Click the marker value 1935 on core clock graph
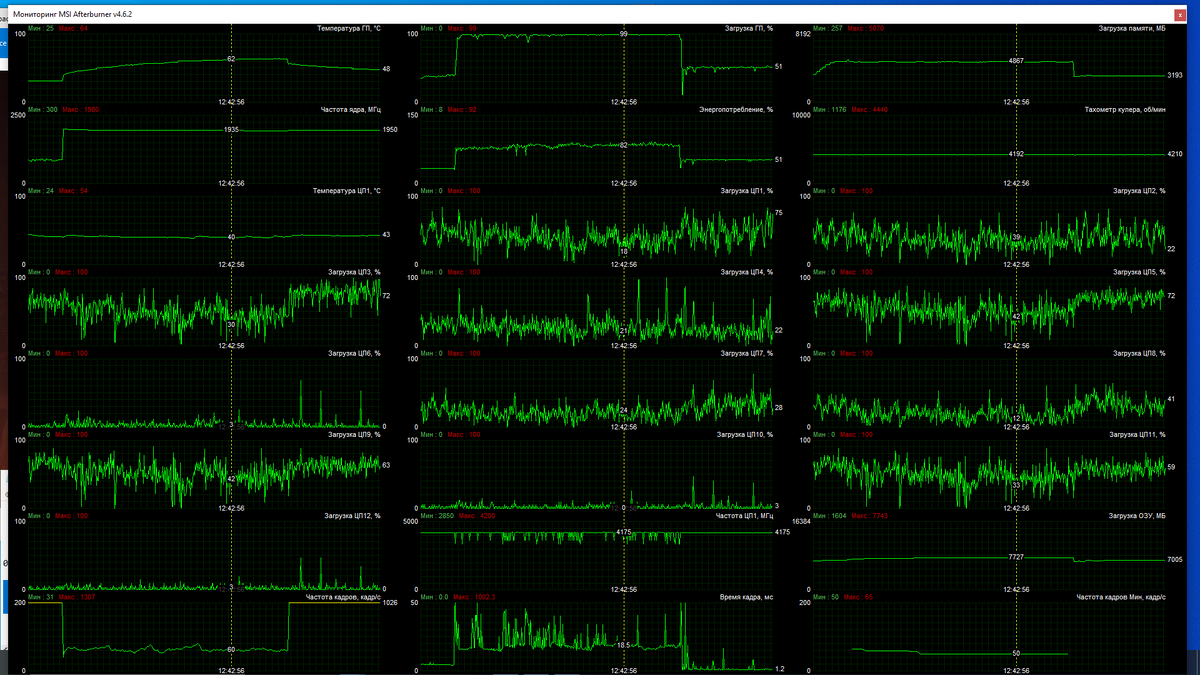Screen dimensions: 1200x675 [231, 130]
